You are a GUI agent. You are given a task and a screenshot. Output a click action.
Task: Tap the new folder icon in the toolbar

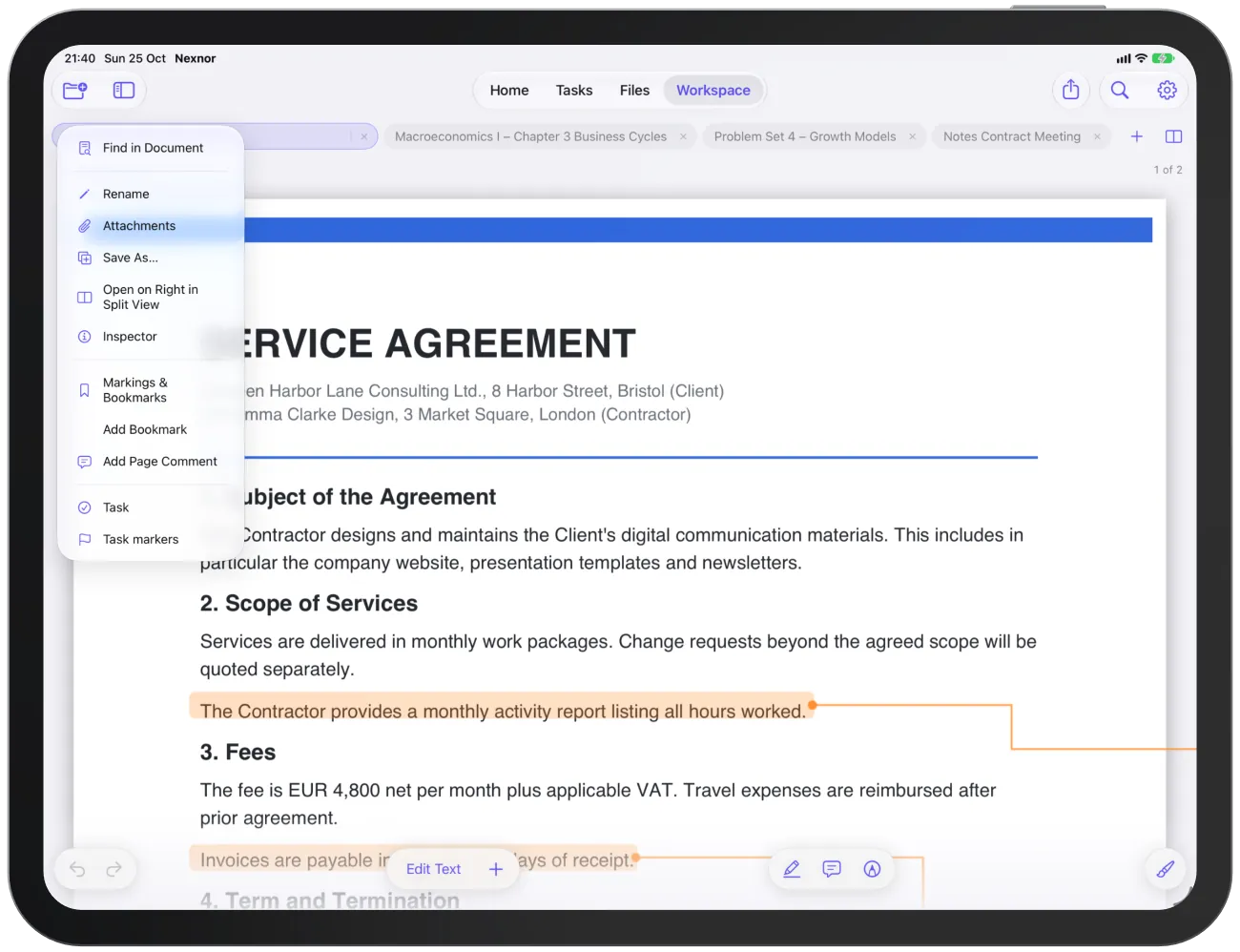75,91
